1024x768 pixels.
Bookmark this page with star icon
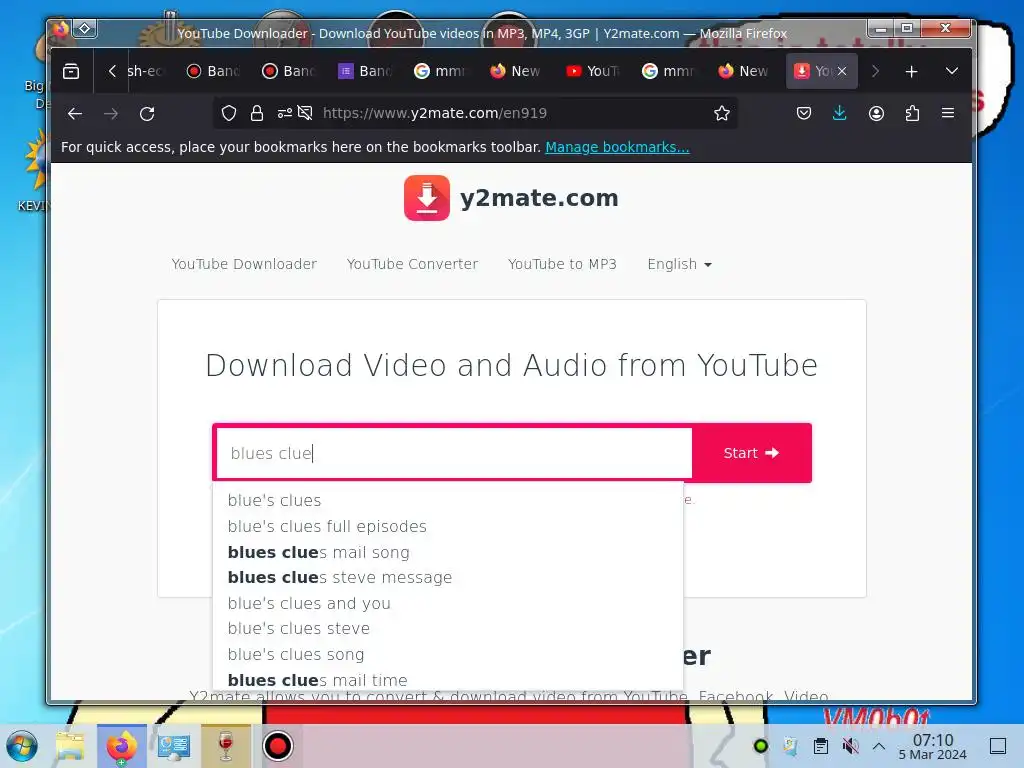(722, 114)
